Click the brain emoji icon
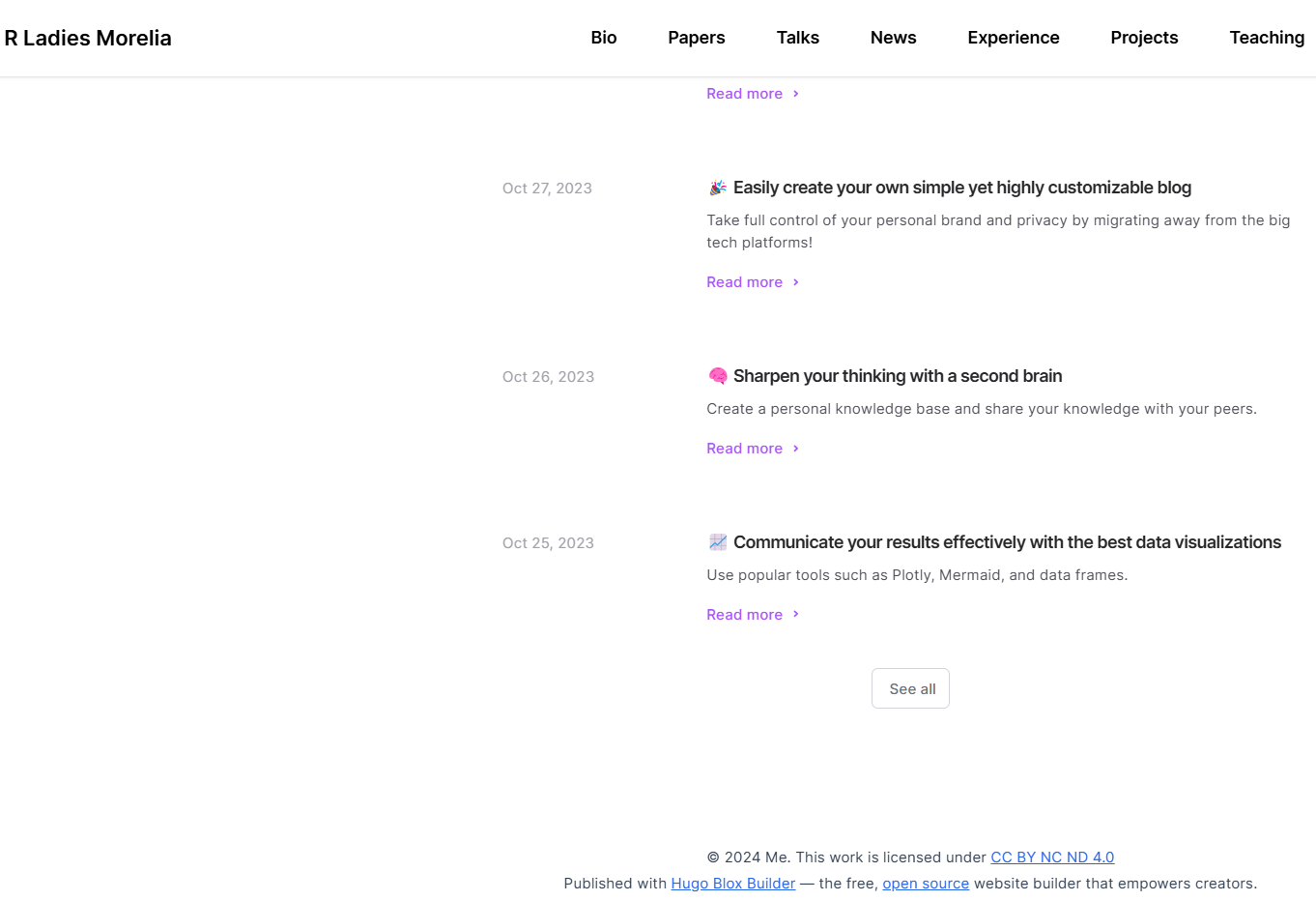This screenshot has height=901, width=1316. point(717,376)
